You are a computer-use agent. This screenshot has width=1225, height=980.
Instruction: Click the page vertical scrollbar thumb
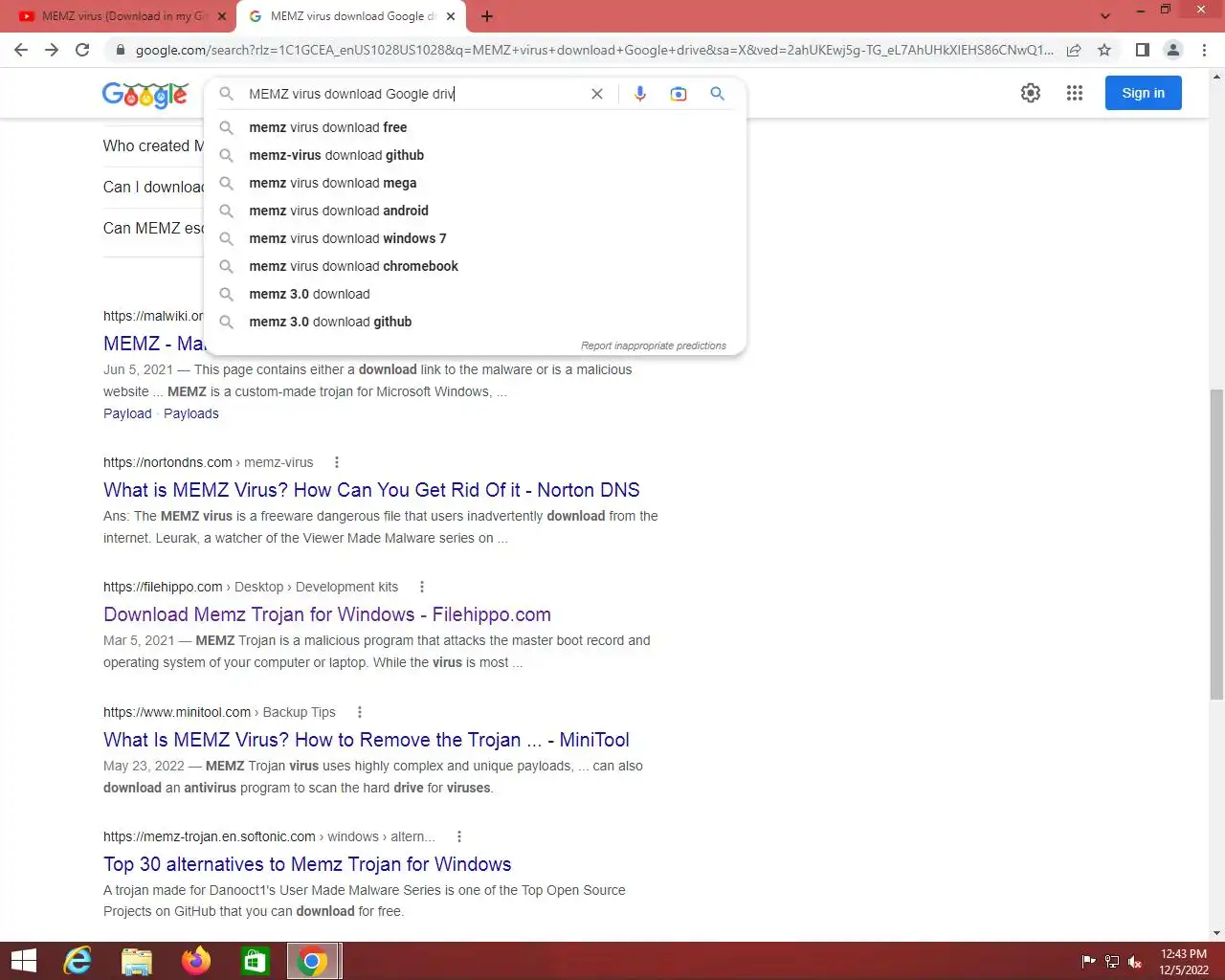(x=1216, y=545)
